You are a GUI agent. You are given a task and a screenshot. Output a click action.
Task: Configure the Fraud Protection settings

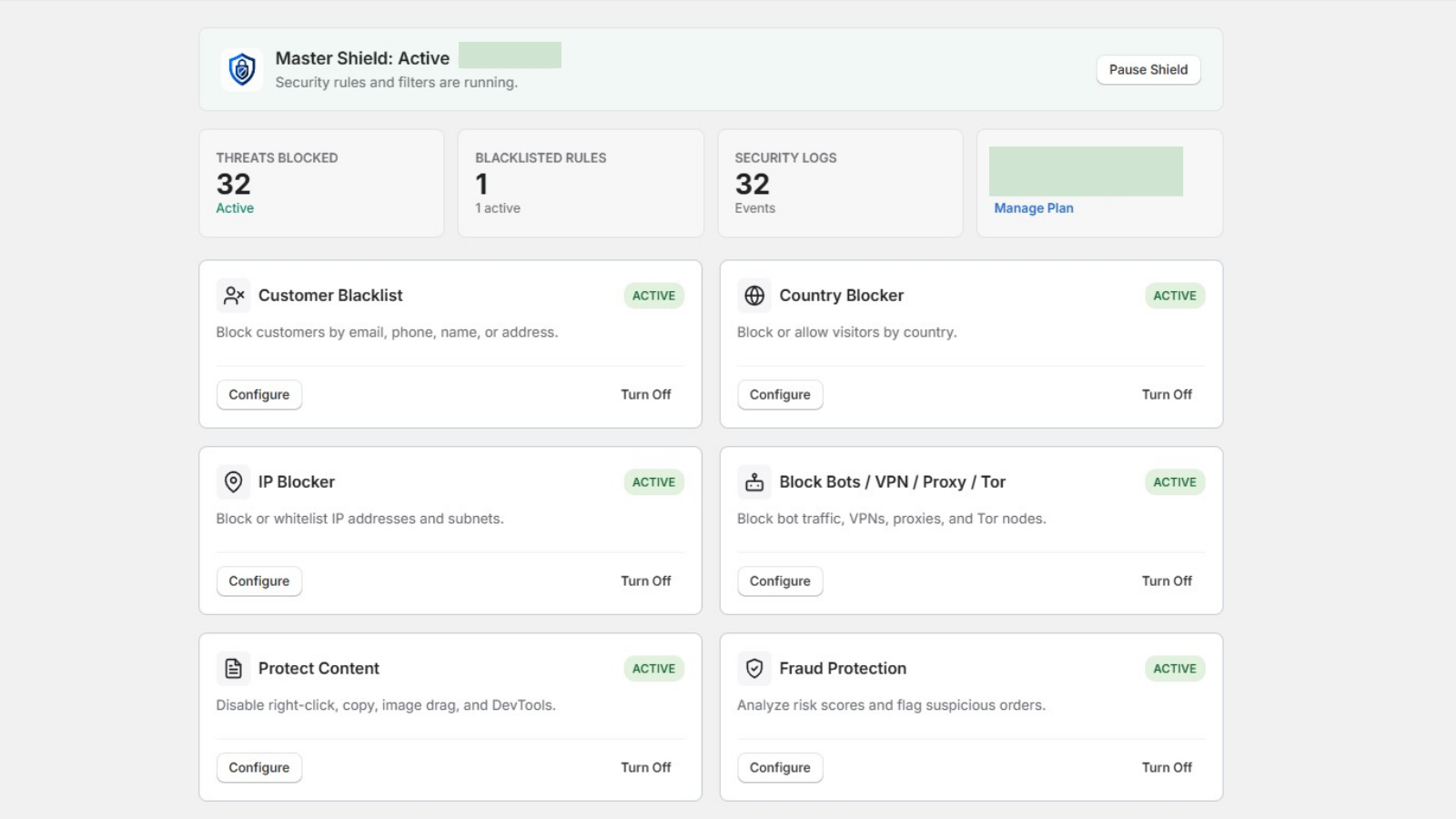(x=780, y=767)
